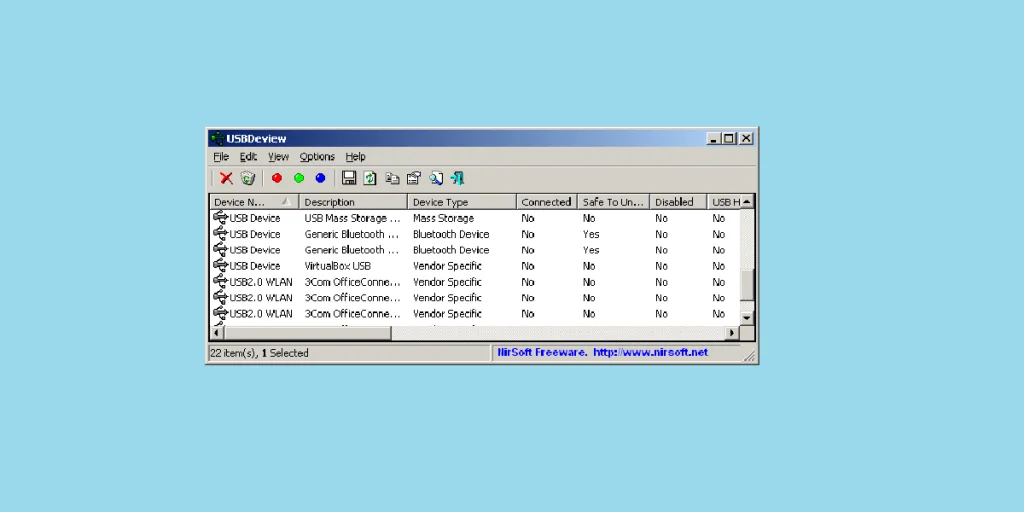Open the Help menu
Image resolution: width=1024 pixels, height=512 pixels.
click(355, 157)
